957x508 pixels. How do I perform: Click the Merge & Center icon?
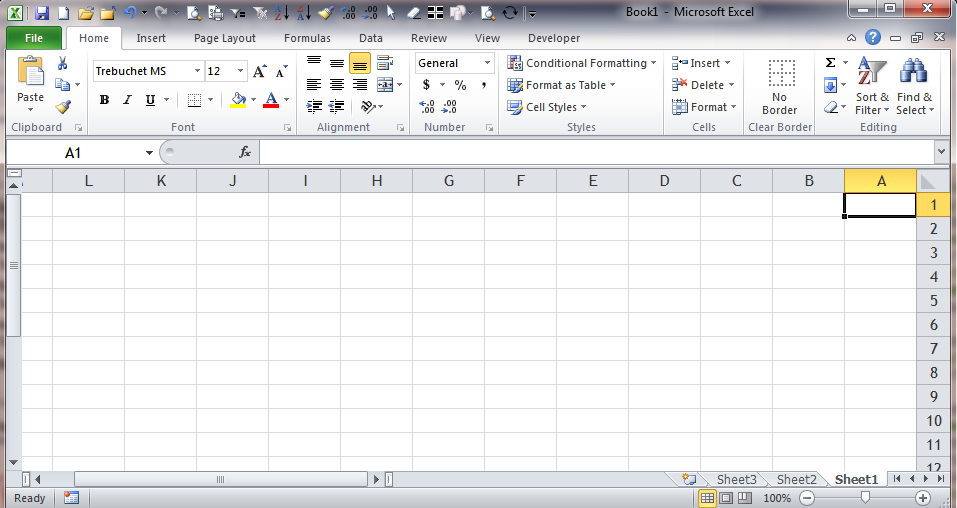384,85
